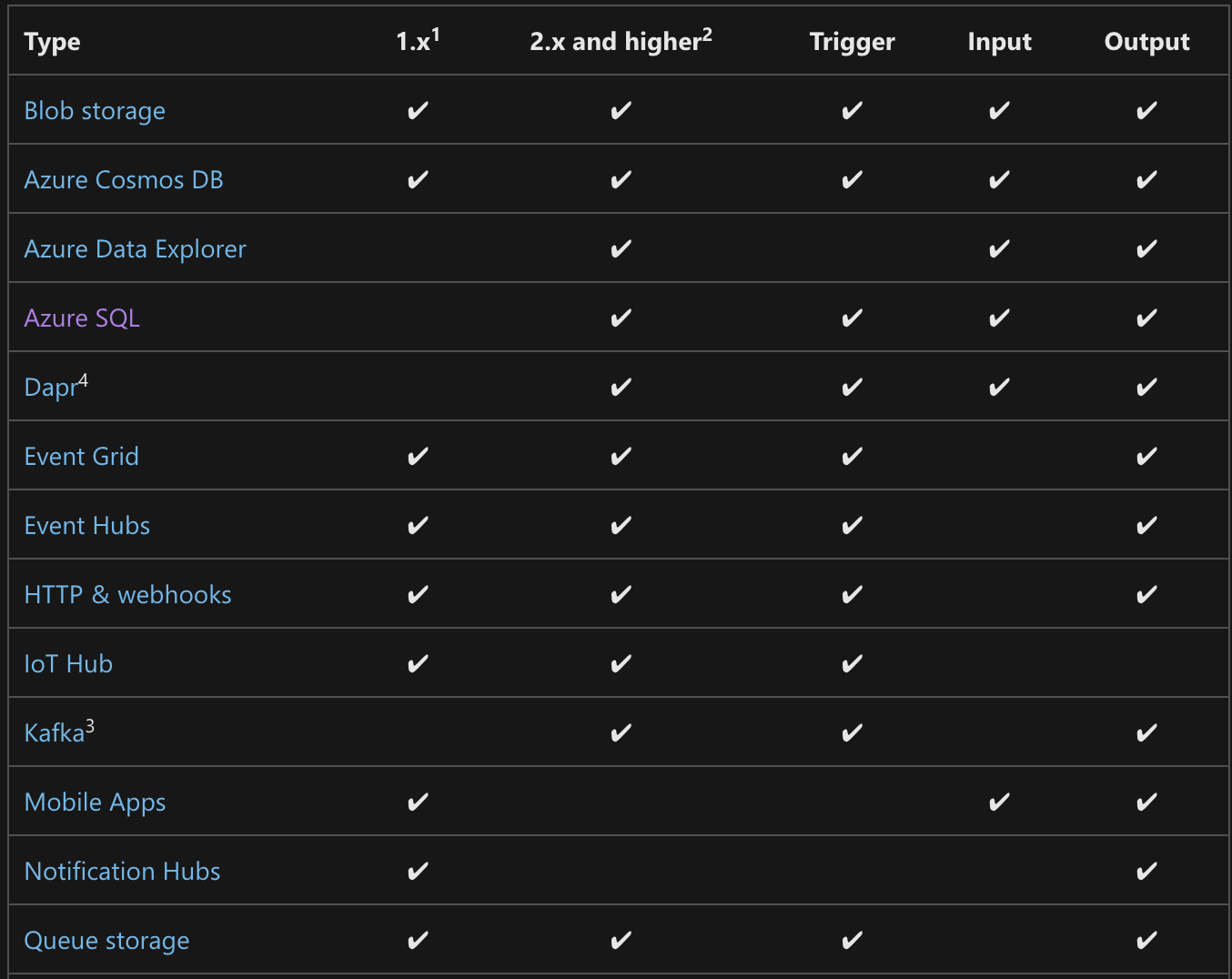
Task: Click Queue storage's 1.x checkmark
Action: pos(419,941)
